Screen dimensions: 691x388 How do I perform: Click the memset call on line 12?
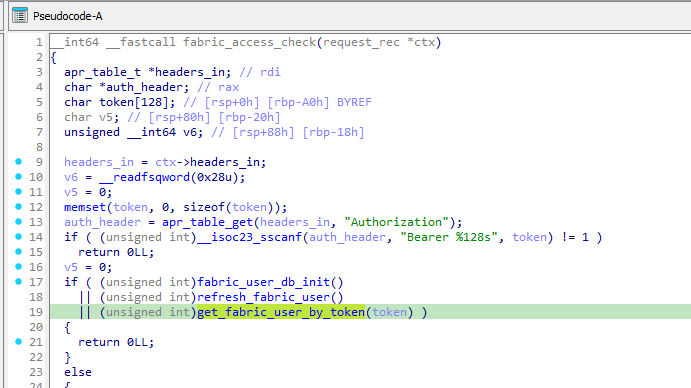click(x=85, y=207)
